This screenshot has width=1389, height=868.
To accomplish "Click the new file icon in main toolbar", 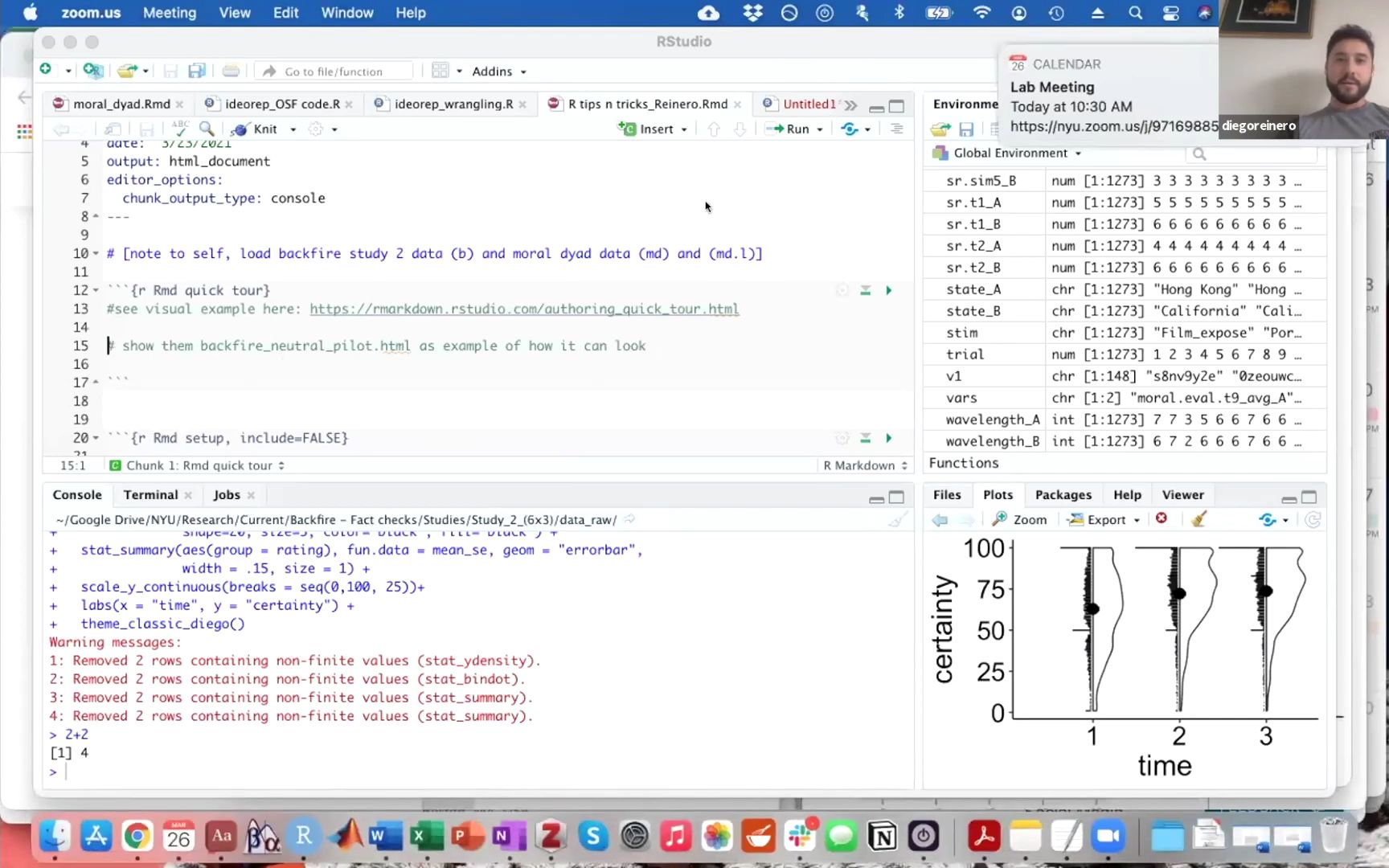I will 47,70.
